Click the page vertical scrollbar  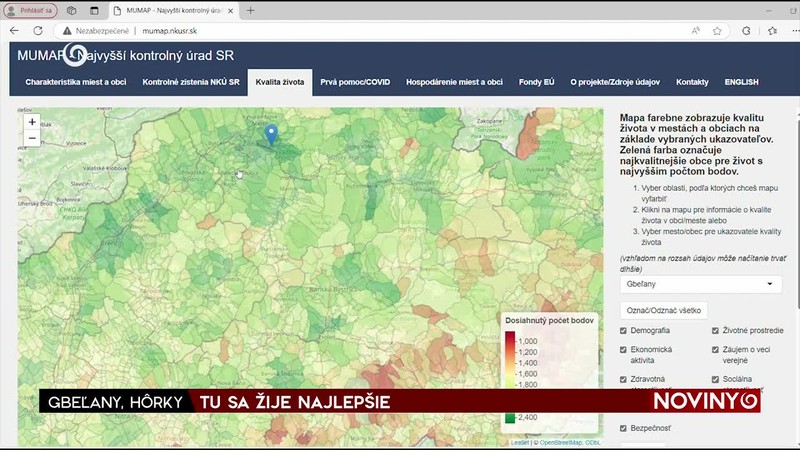pos(797,214)
